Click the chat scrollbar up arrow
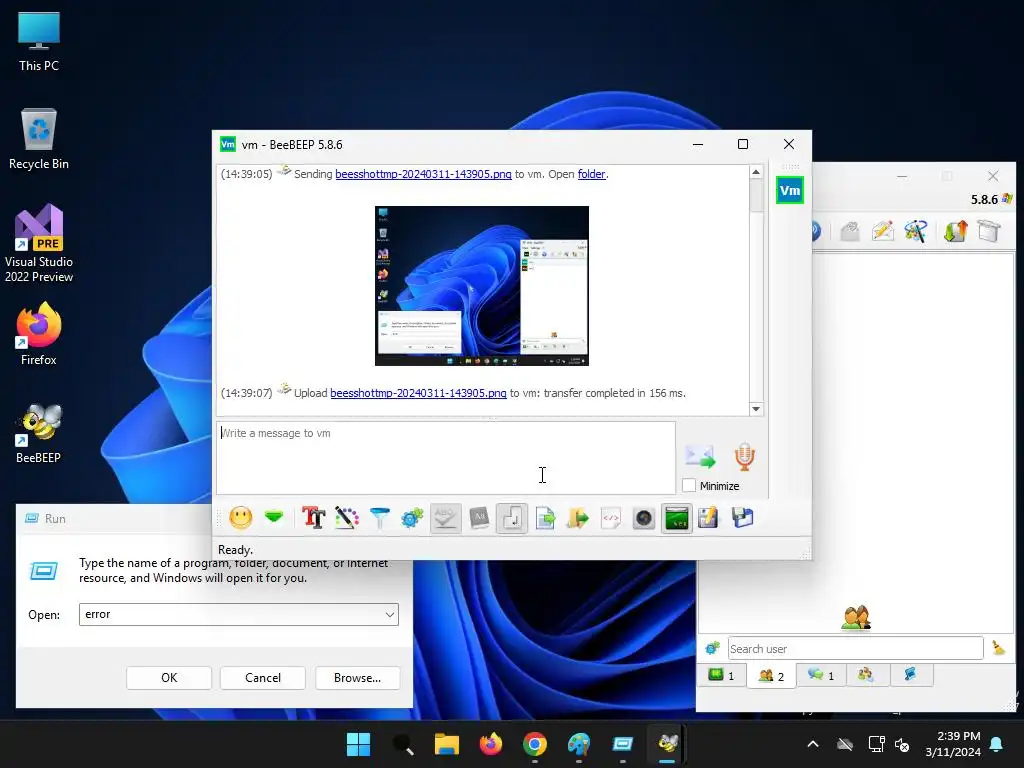The width and height of the screenshot is (1024, 768). pyautogui.click(x=756, y=172)
